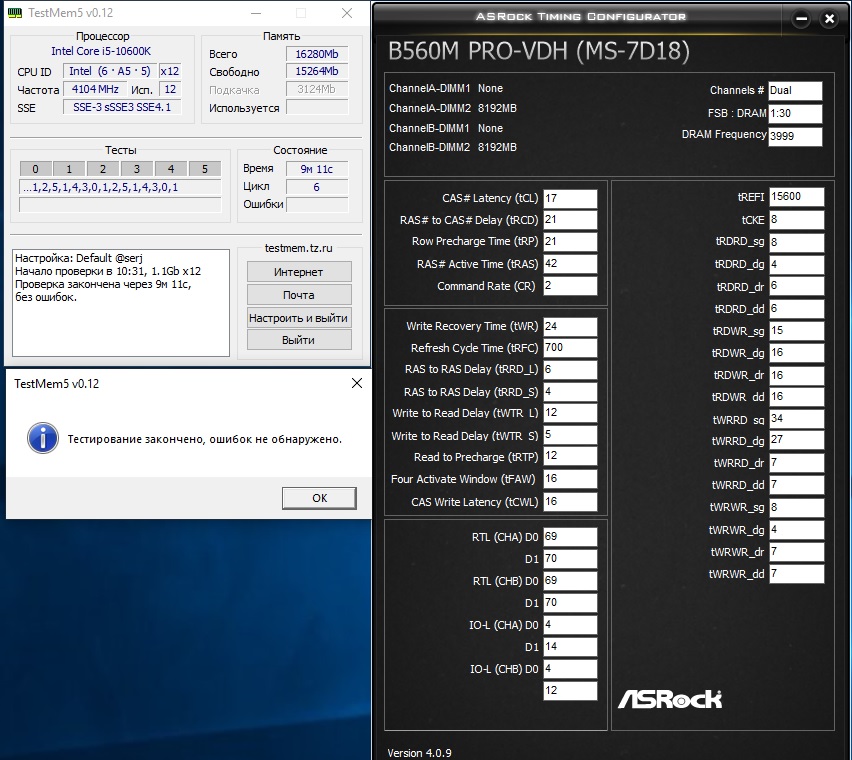Viewport: 852px width, 760px height.
Task: Select test box number 0
Action: pos(35,169)
